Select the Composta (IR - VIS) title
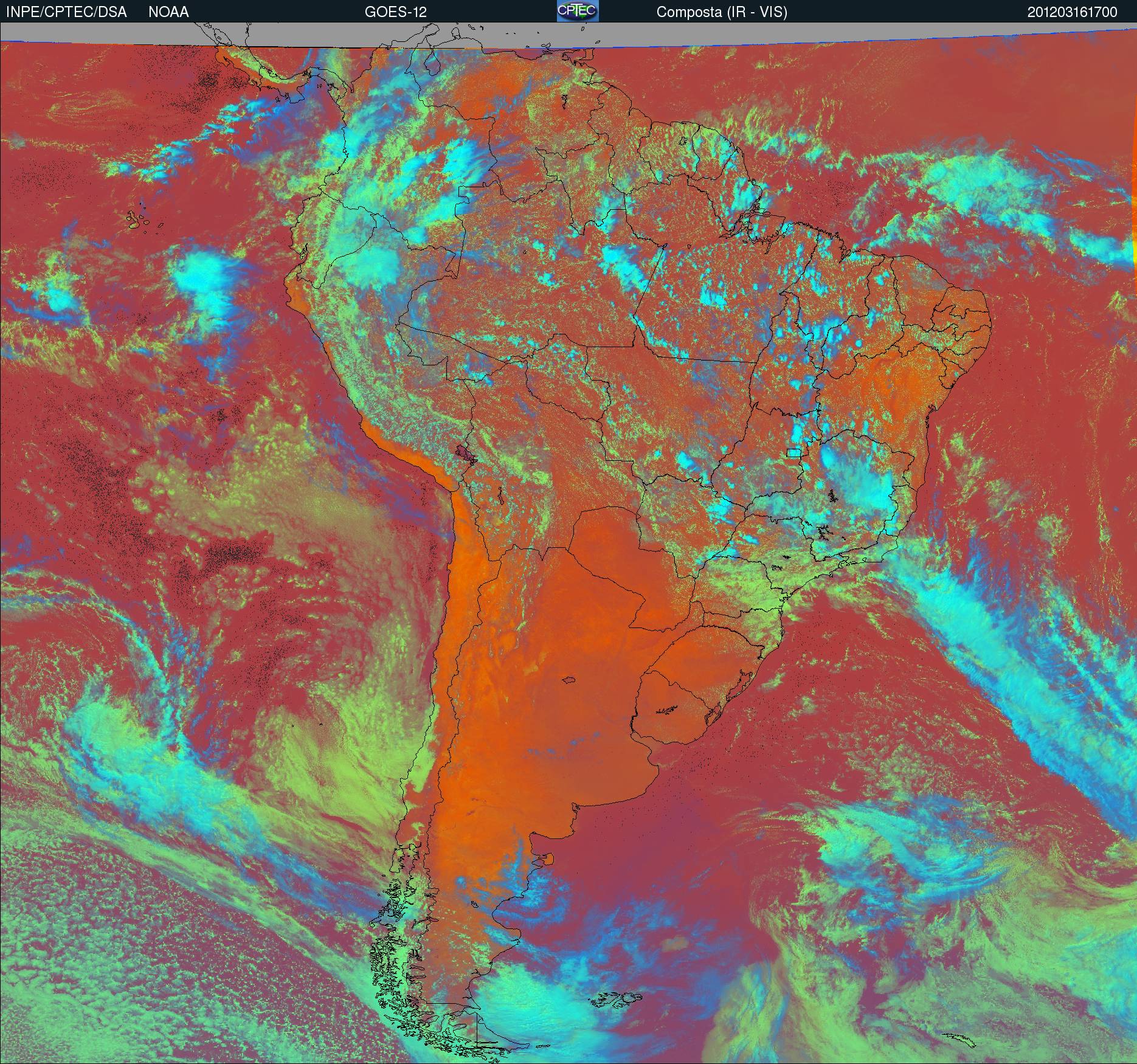The image size is (1137, 1064). click(x=722, y=12)
